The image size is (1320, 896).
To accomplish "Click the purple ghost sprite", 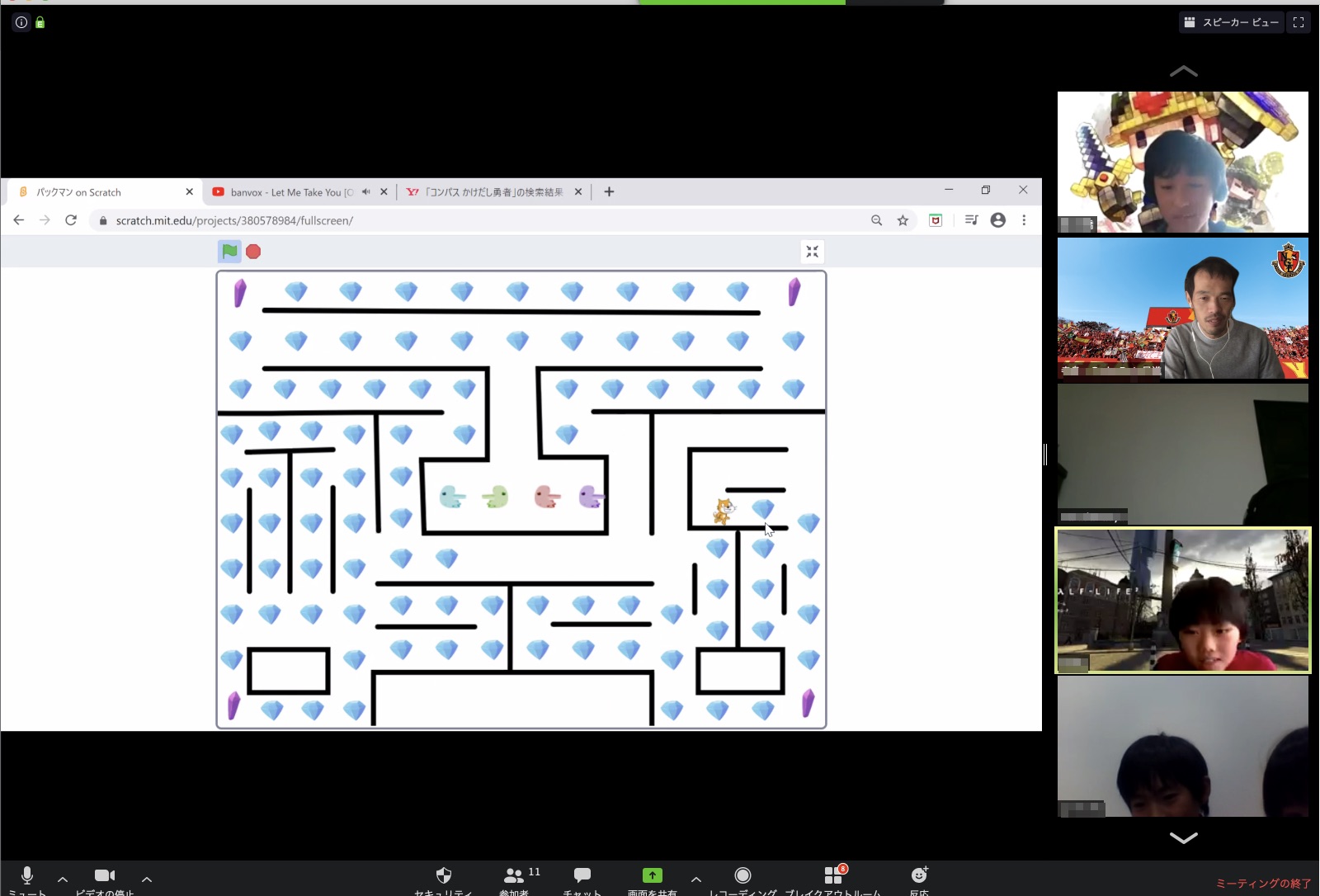I will [x=592, y=497].
